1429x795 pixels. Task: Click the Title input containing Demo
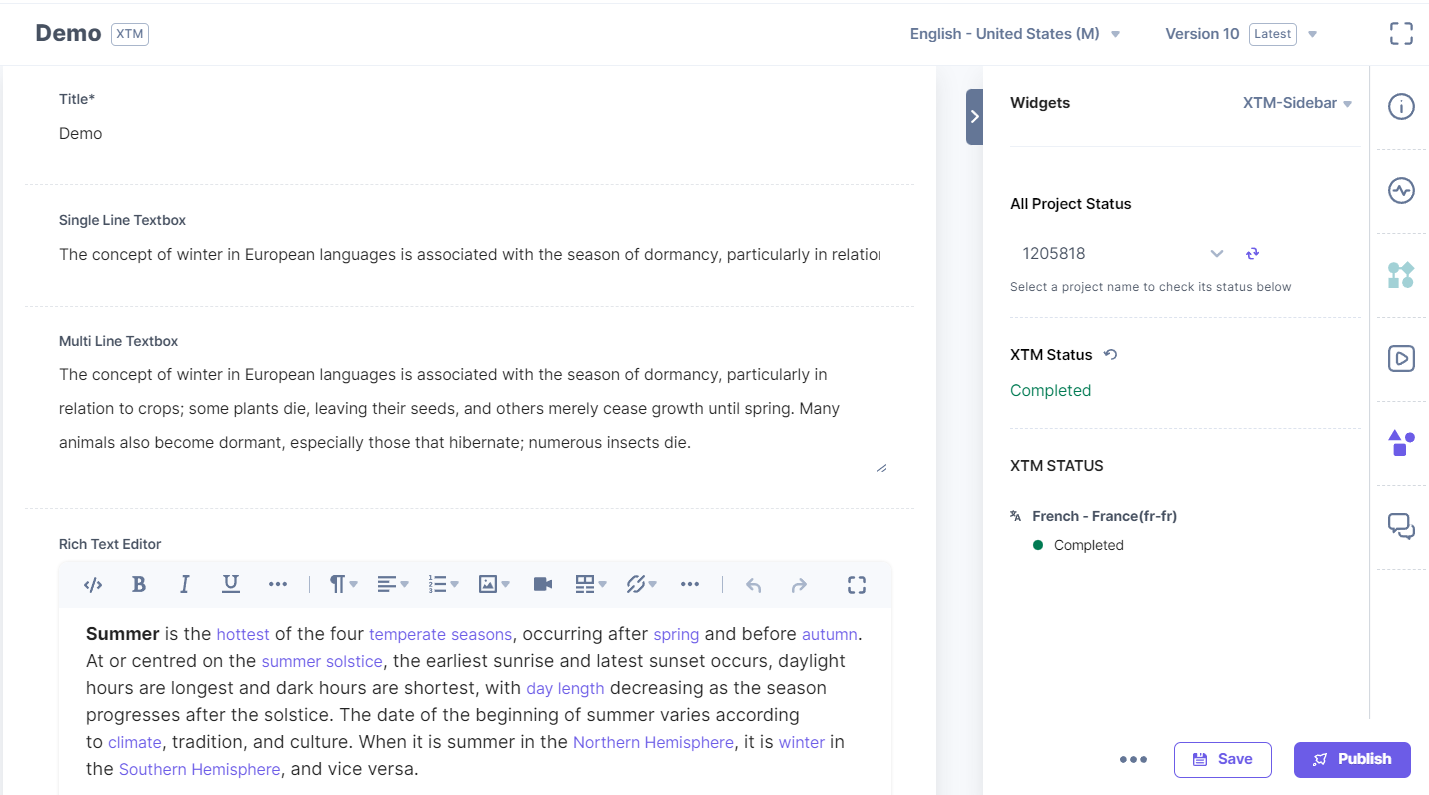click(x=470, y=134)
